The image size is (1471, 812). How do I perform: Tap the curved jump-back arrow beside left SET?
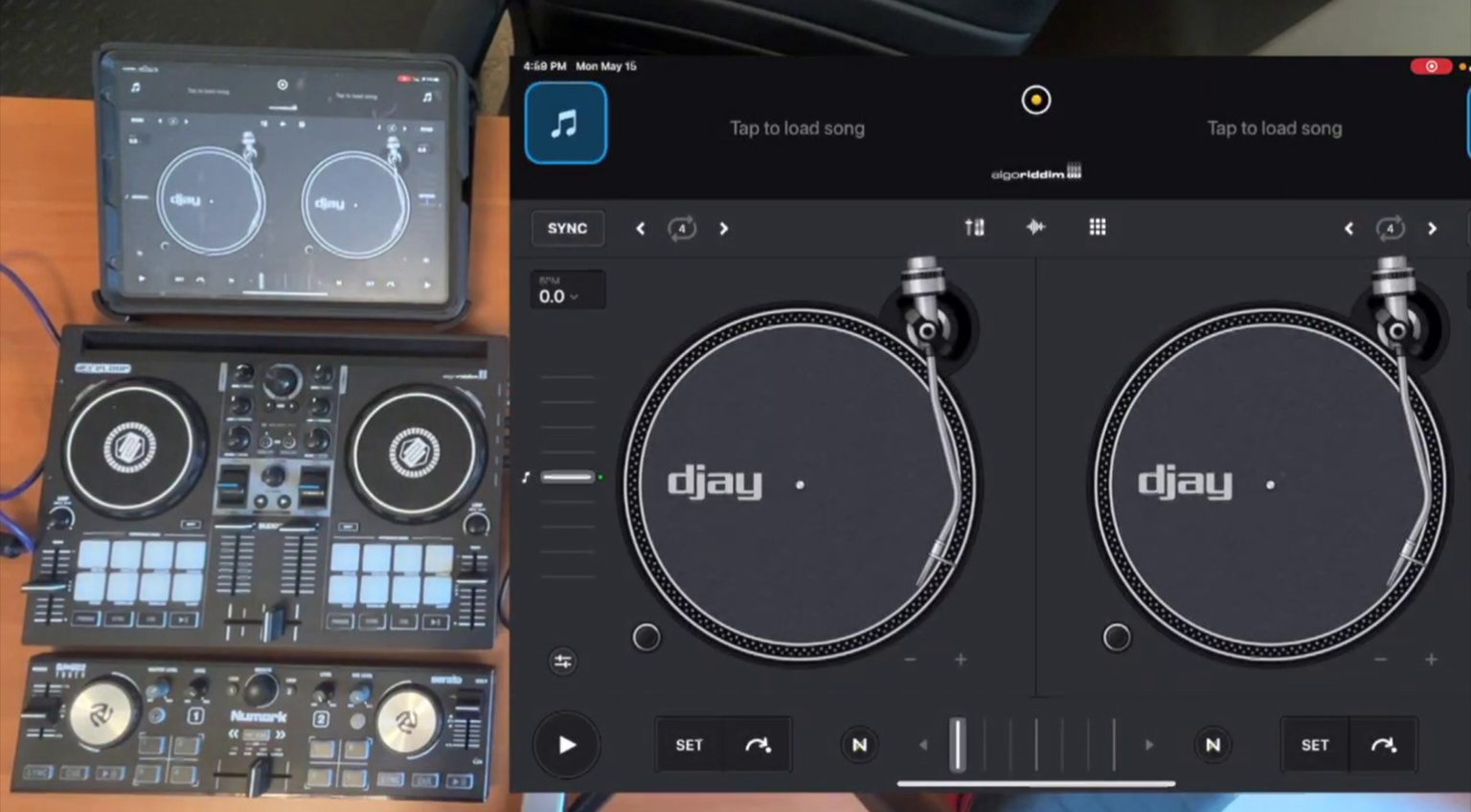(759, 745)
